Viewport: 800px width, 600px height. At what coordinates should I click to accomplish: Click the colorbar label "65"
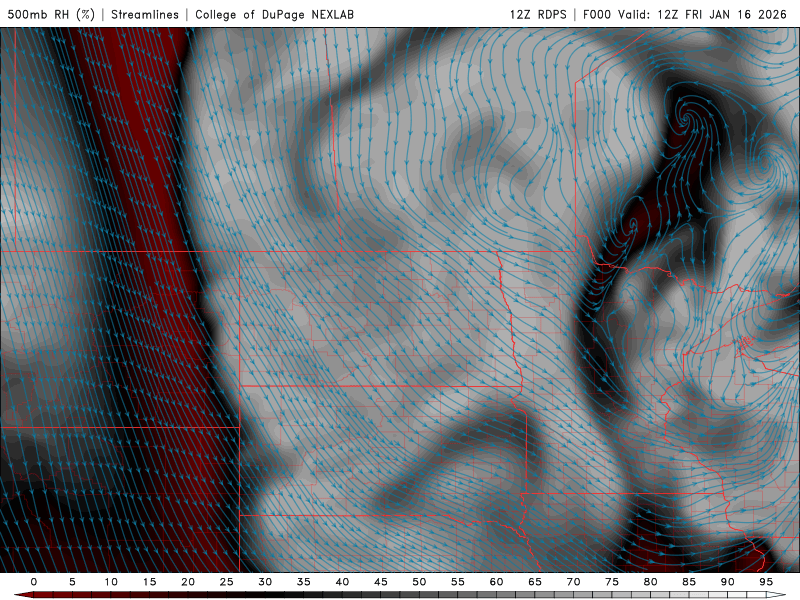click(535, 582)
